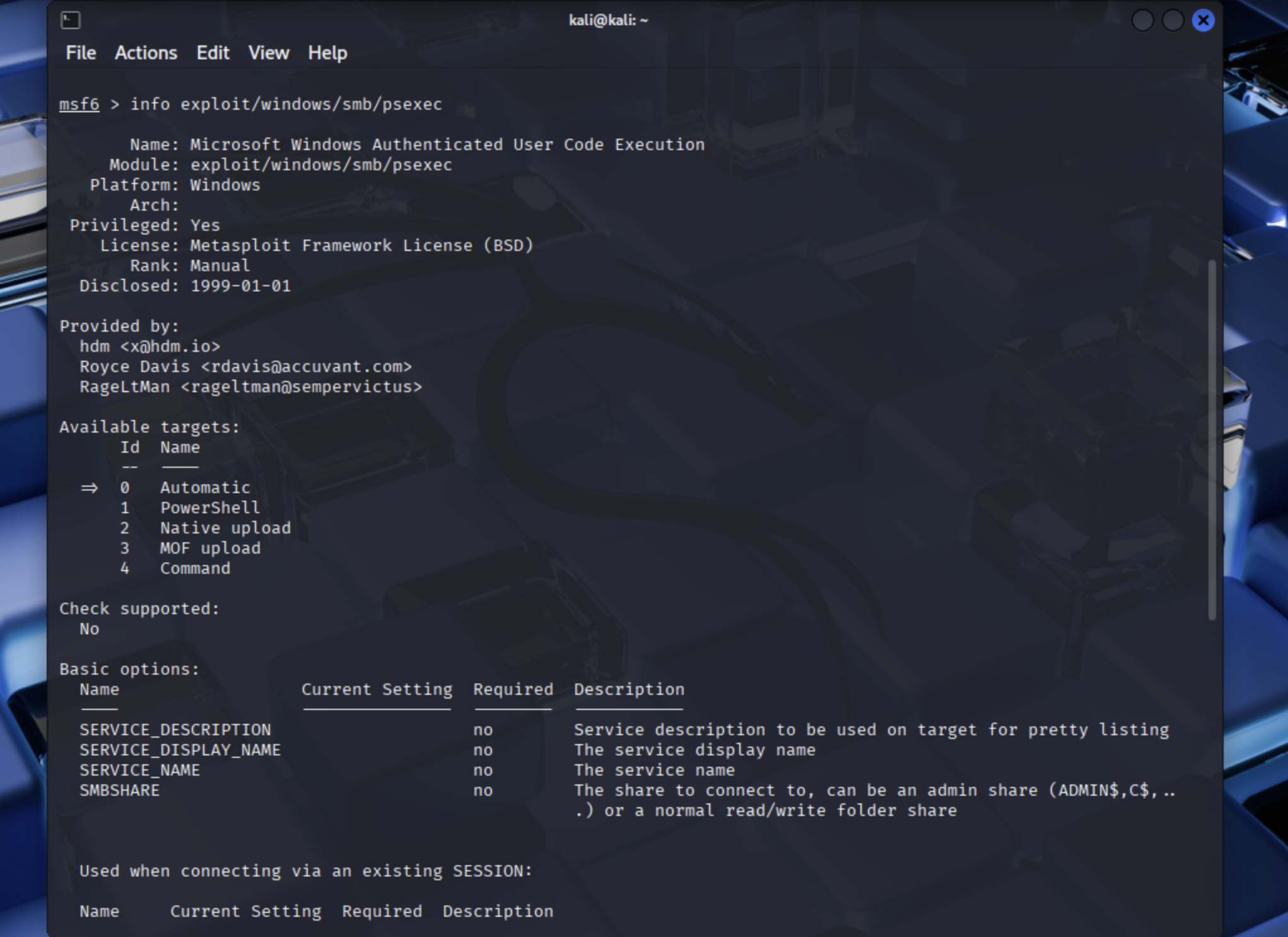Click 'Royce Davis <rdavis@accuvant.com>' line

245,366
